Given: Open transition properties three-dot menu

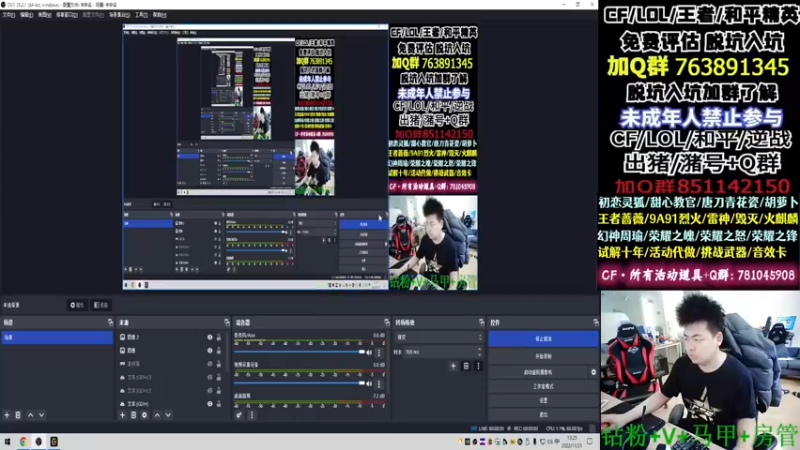Looking at the screenshot, I should 478,366.
